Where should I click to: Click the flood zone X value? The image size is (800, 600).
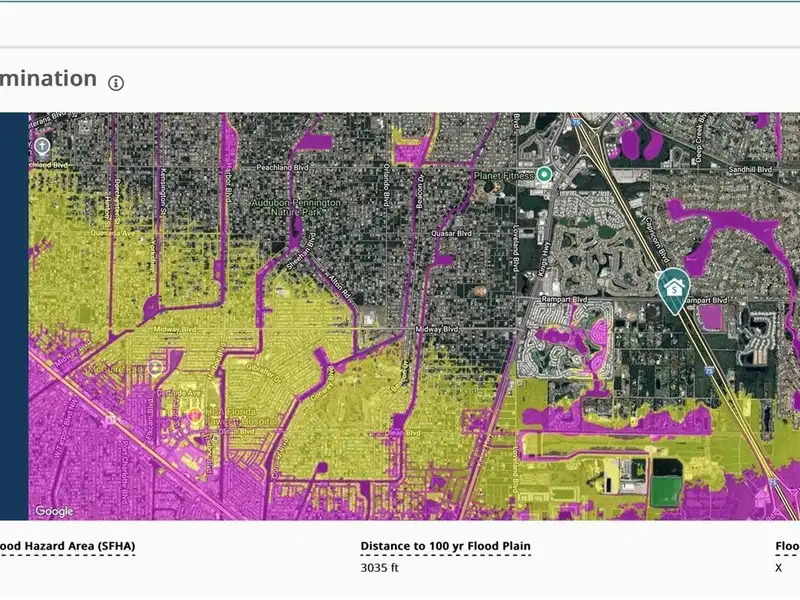[x=778, y=568]
